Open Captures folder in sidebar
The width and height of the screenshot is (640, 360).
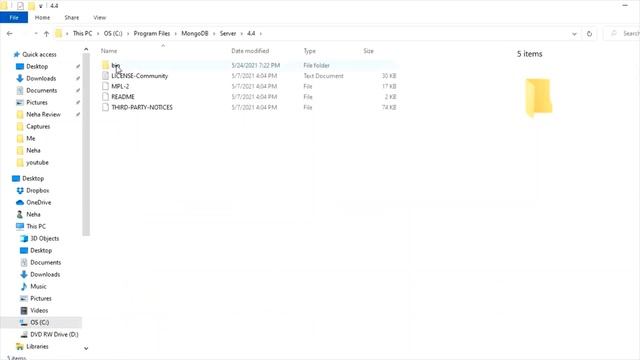coord(38,127)
